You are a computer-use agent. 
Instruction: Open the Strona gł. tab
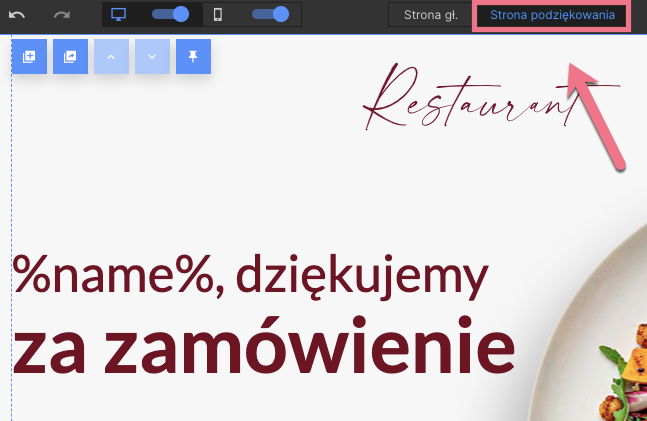pyautogui.click(x=430, y=15)
